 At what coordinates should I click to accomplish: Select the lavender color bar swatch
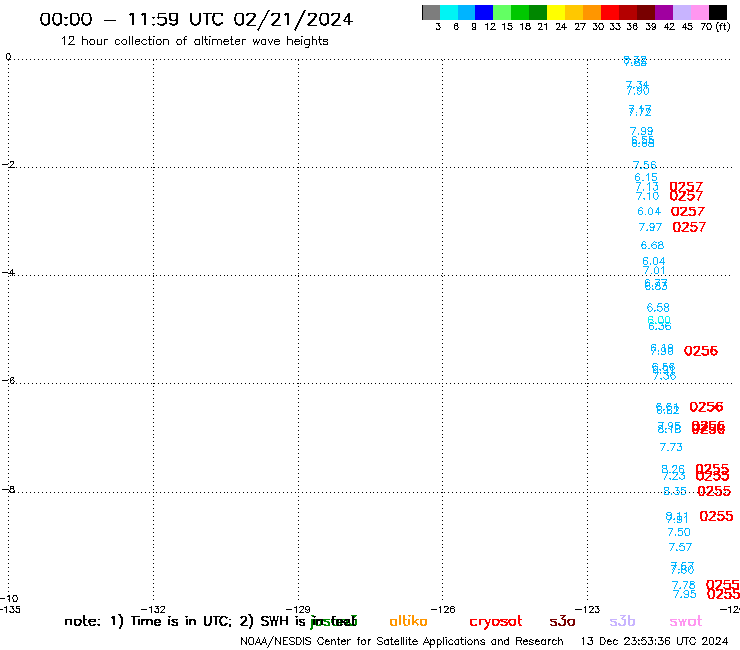pos(682,12)
